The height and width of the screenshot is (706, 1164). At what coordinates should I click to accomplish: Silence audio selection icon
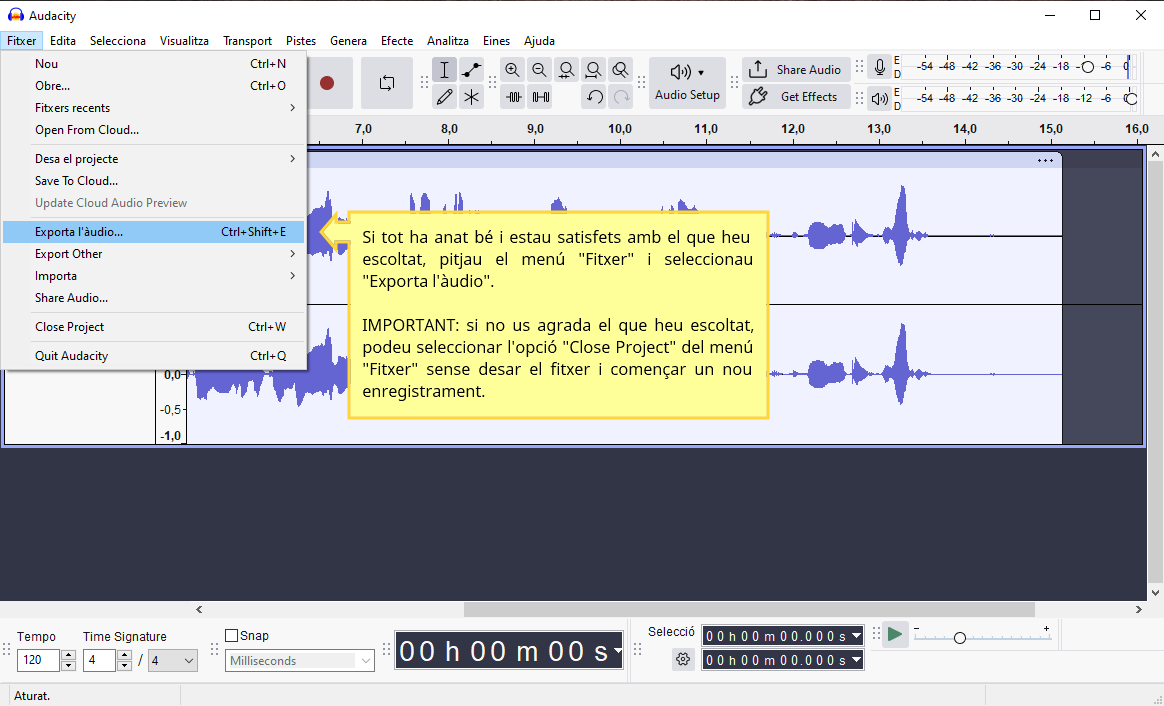click(540, 97)
